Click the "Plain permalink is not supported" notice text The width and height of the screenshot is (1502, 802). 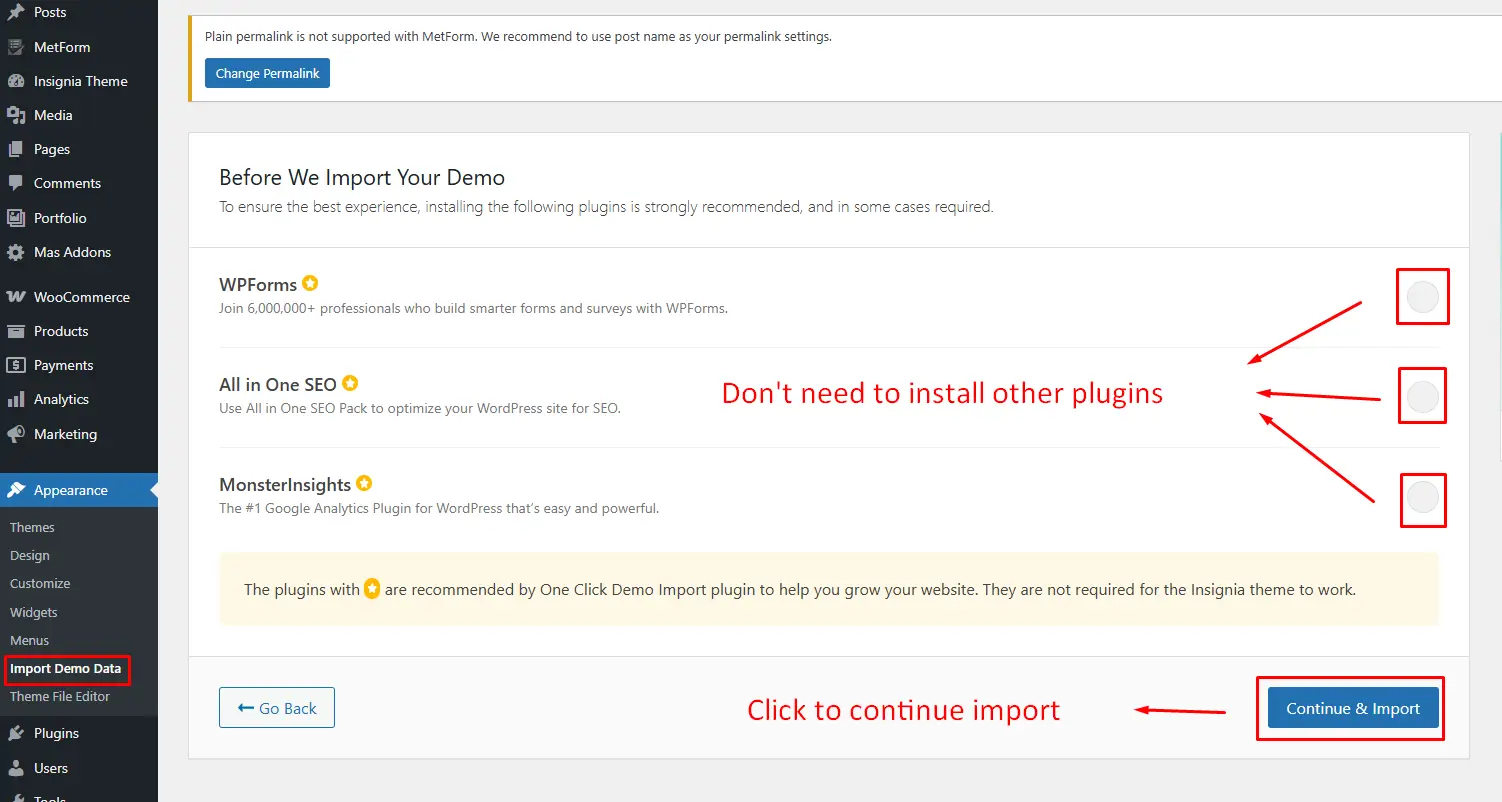click(518, 37)
